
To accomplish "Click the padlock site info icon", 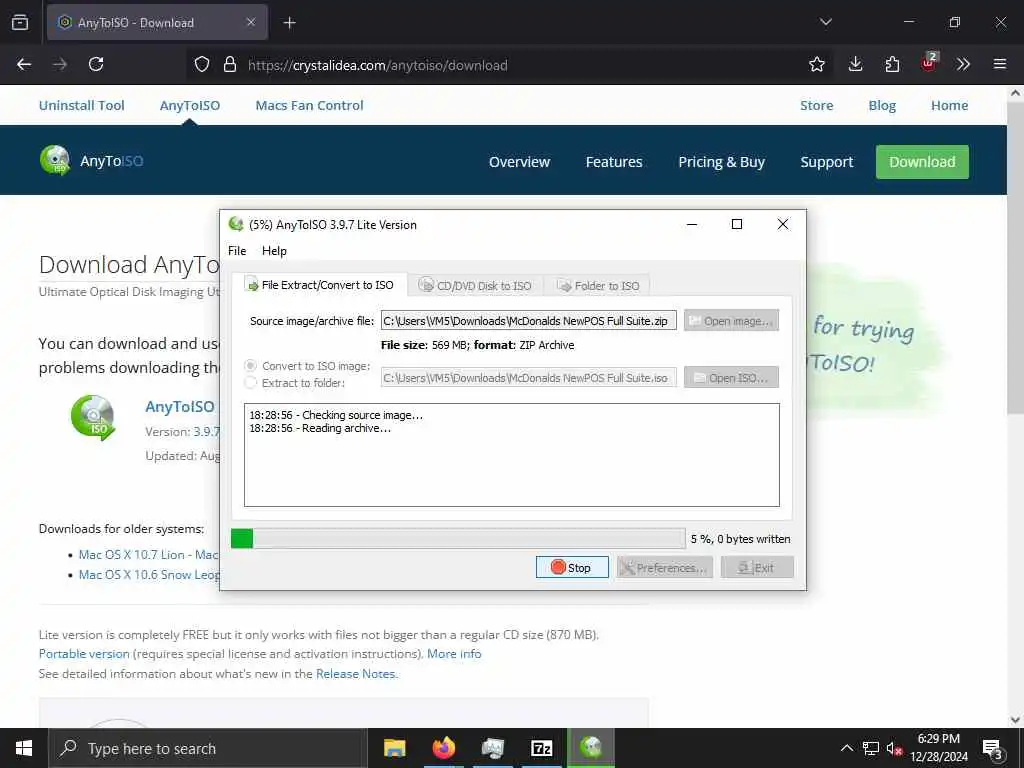I will tap(229, 64).
